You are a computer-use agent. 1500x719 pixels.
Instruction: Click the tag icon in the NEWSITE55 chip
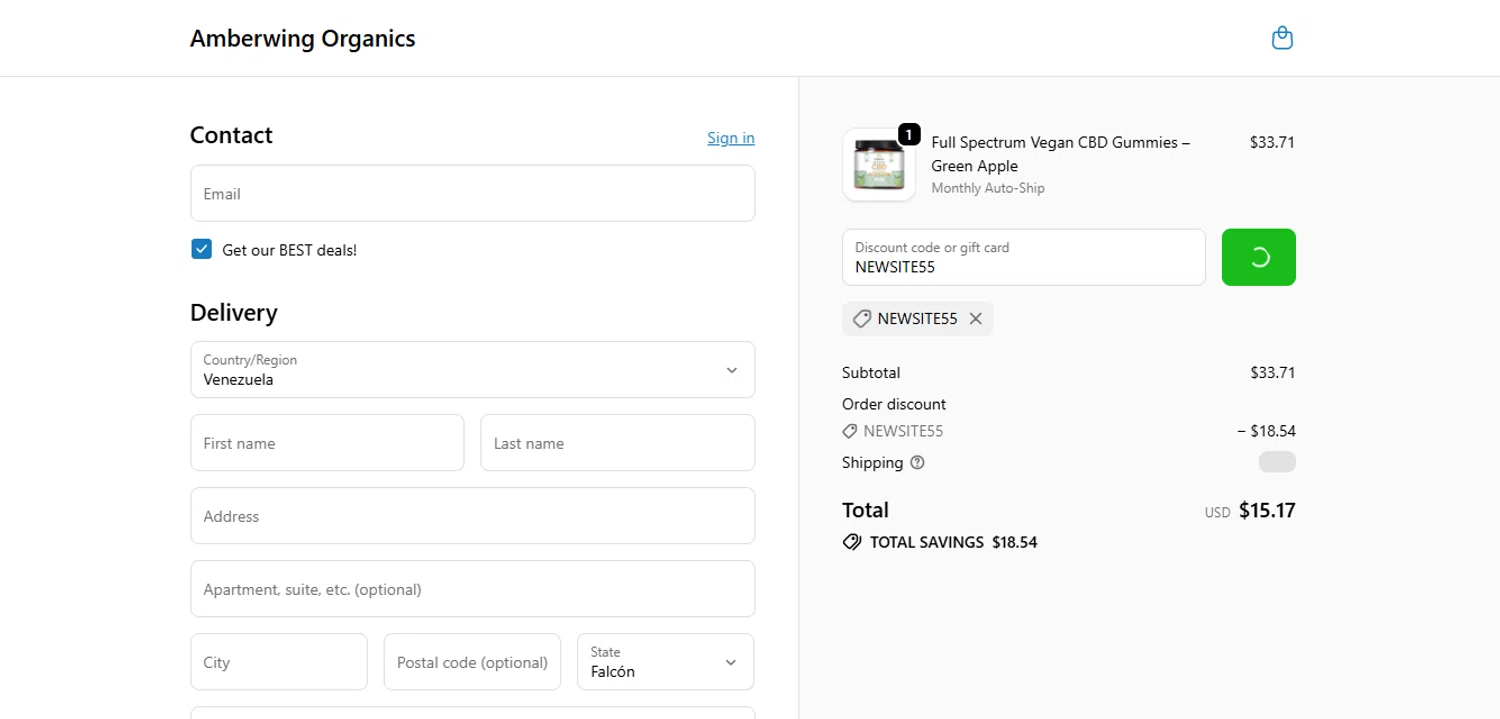(861, 319)
